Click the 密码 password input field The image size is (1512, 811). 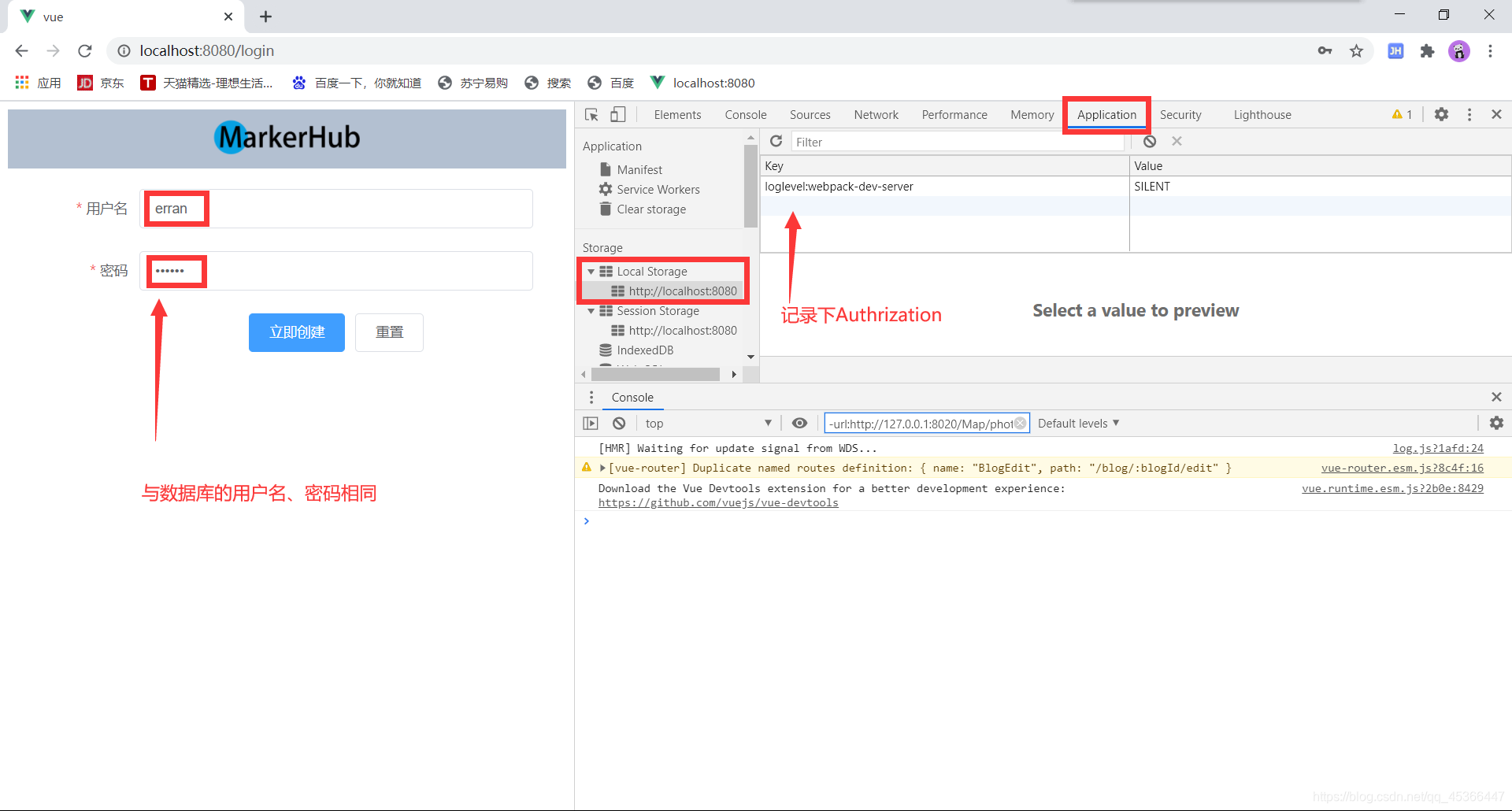click(336, 271)
